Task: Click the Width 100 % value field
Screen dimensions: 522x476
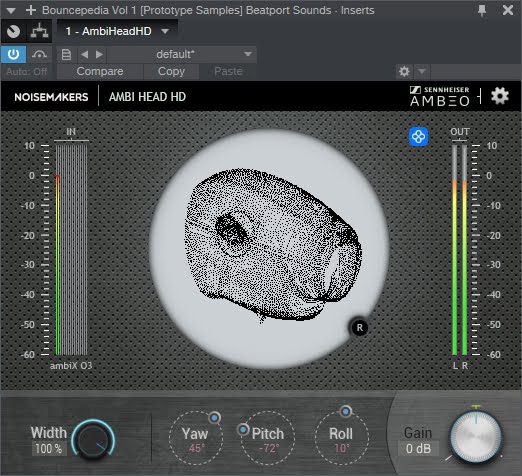Action: click(49, 449)
